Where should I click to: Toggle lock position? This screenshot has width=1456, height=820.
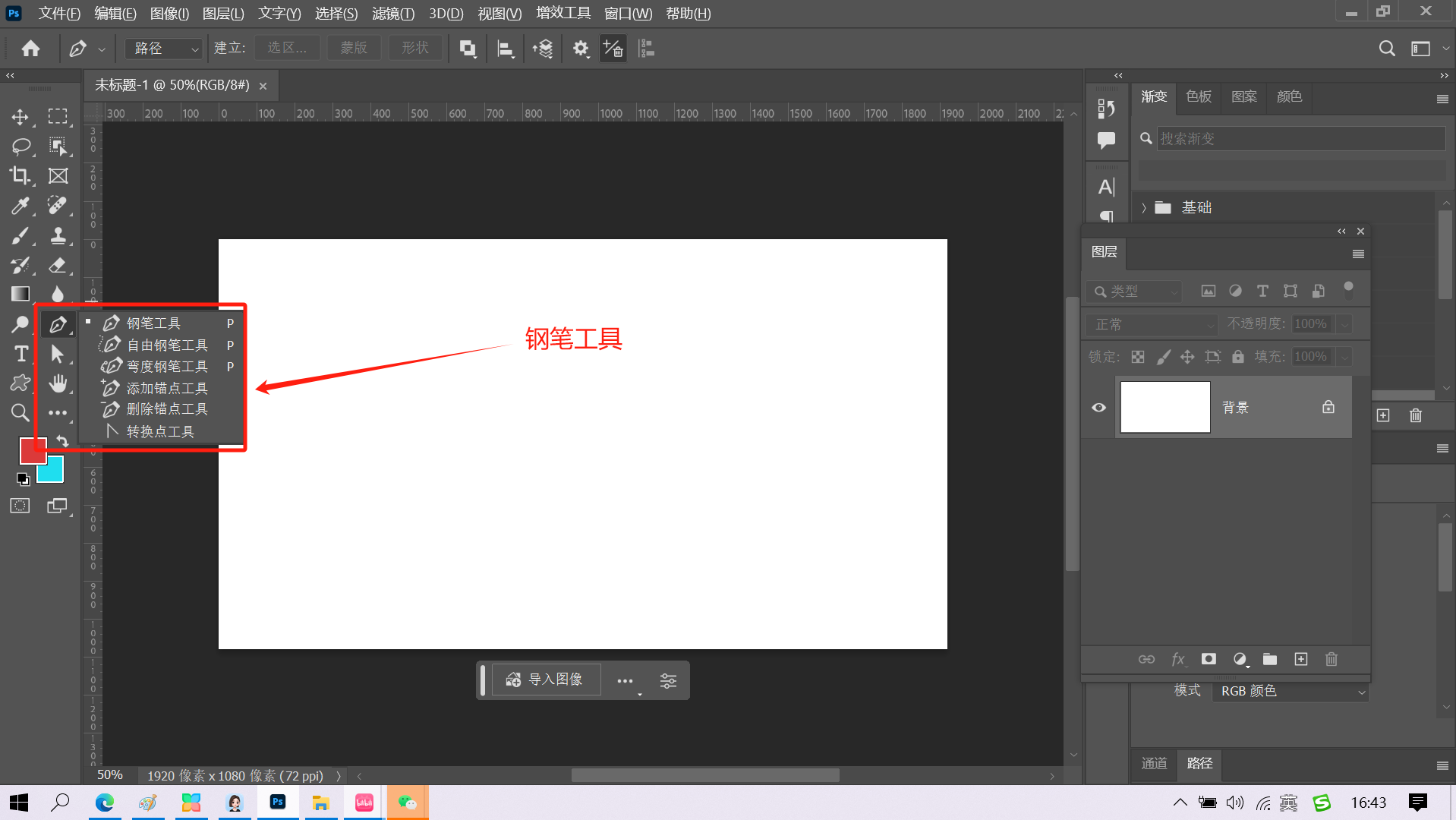1187,357
